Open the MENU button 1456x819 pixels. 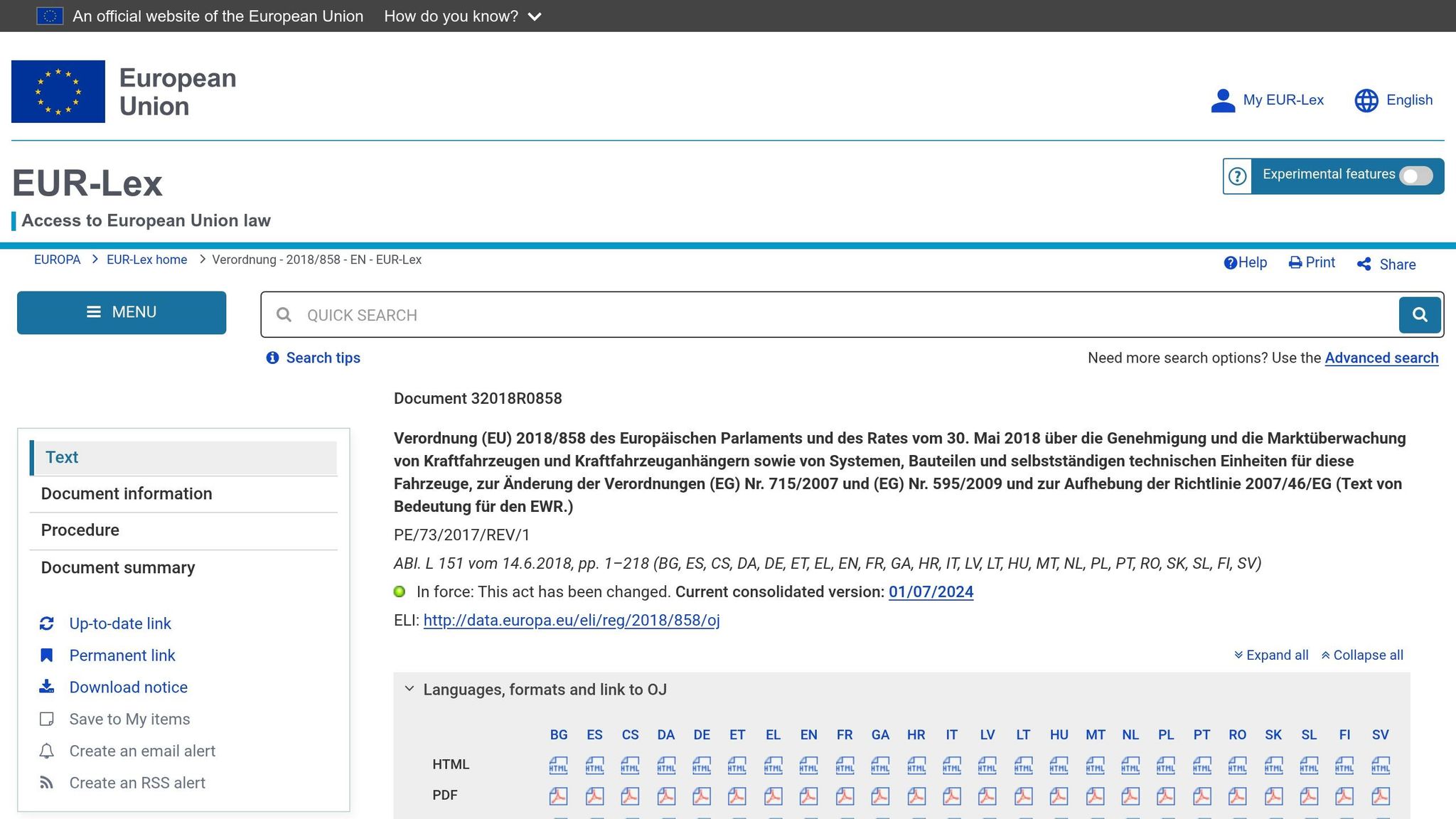pos(122,313)
